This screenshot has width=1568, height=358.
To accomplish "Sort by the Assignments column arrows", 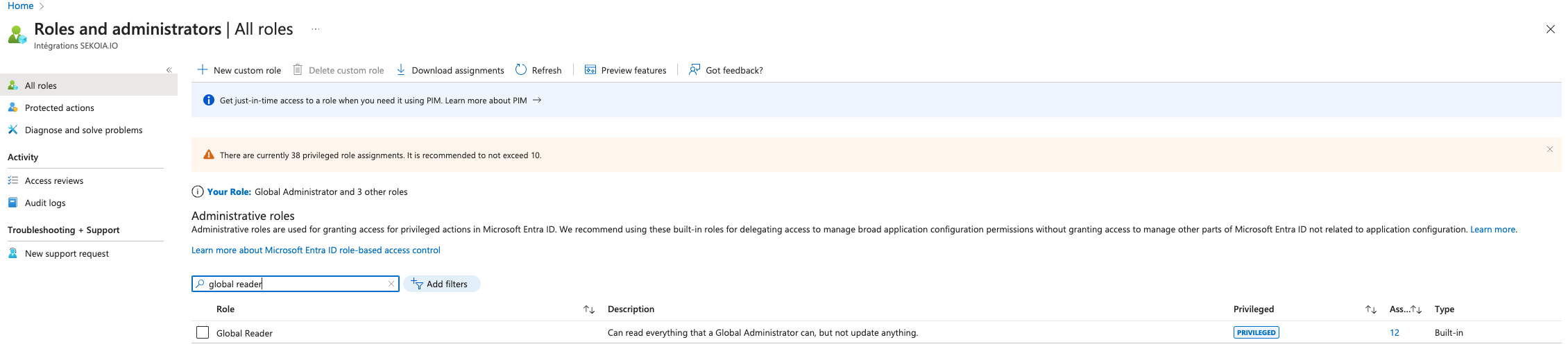I will (x=1416, y=309).
